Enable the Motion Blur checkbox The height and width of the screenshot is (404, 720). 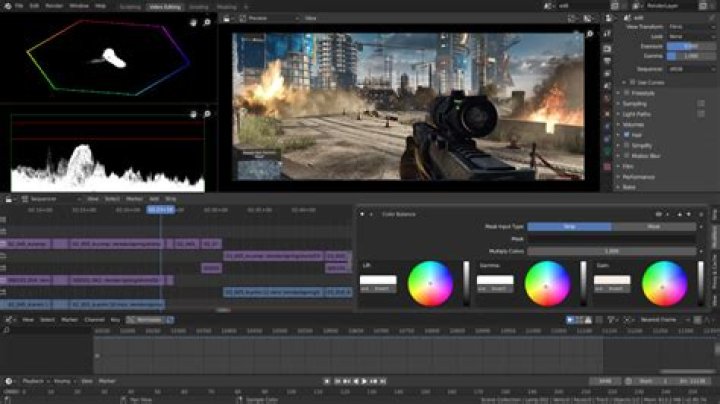(627, 156)
